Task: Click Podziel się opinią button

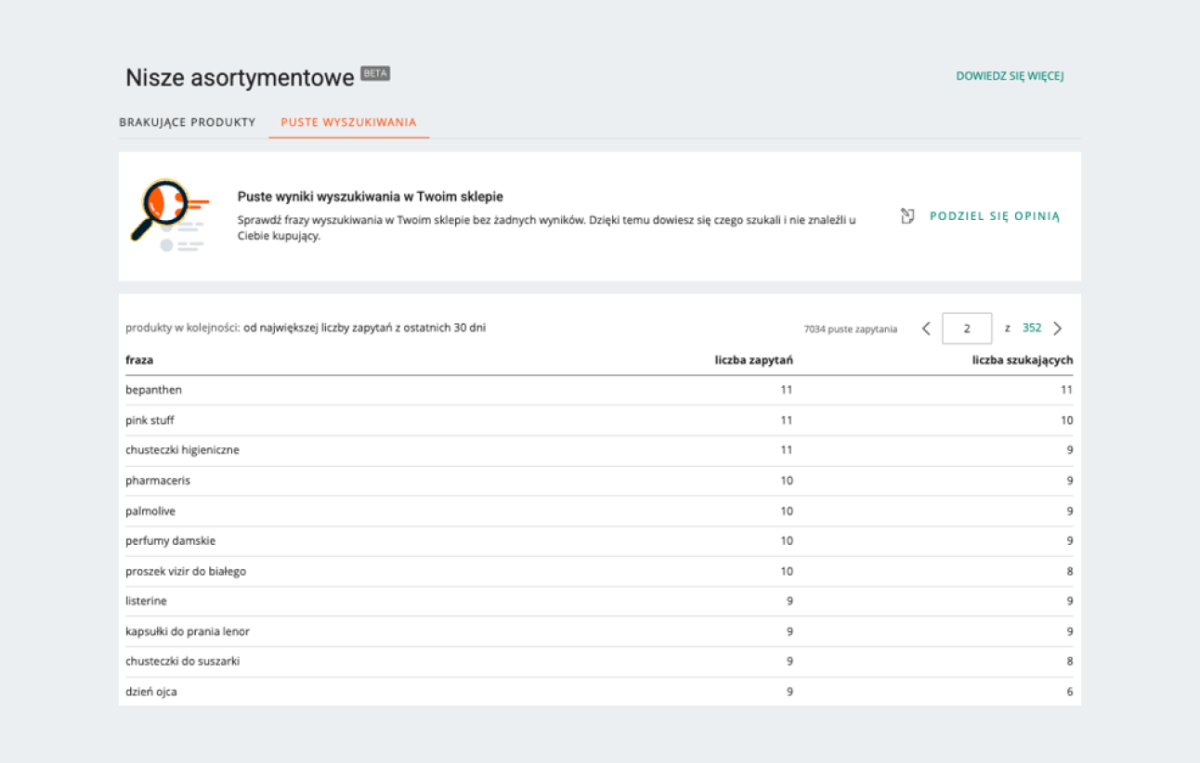Action: coord(994,216)
